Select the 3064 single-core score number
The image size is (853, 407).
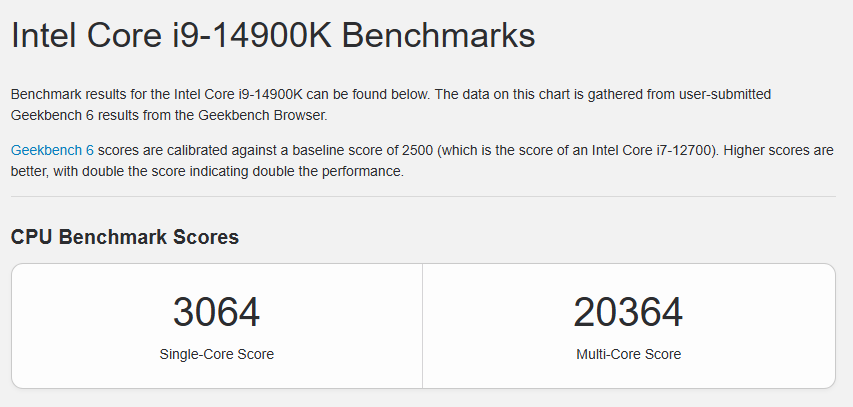217,312
